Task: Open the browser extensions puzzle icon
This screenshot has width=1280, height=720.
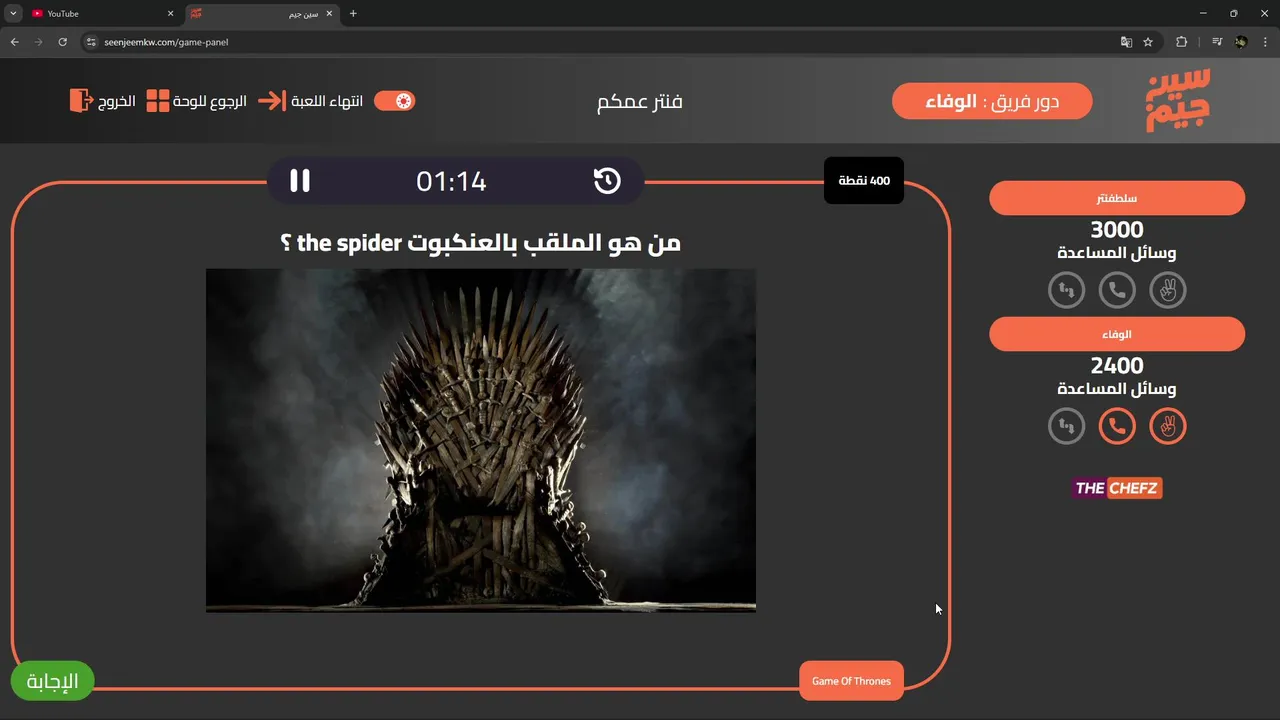Action: pos(1182,42)
